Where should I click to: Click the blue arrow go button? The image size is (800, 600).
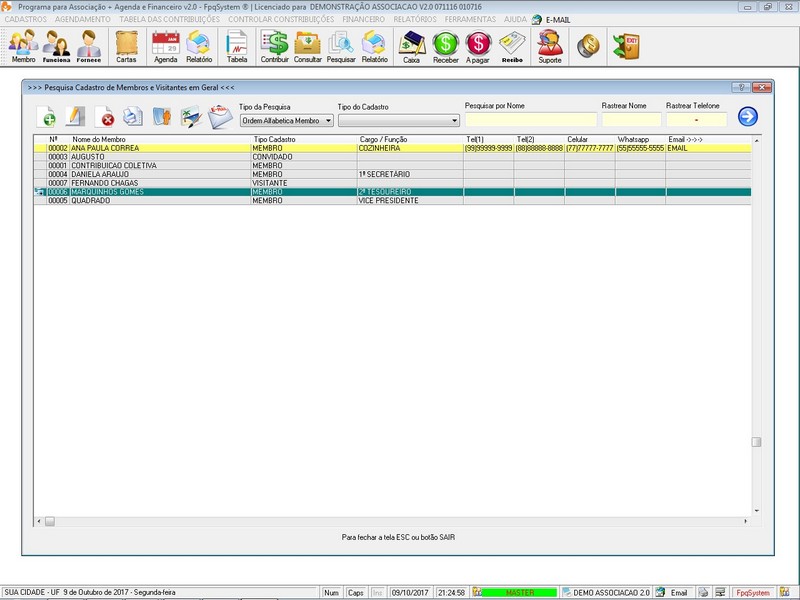[747, 117]
